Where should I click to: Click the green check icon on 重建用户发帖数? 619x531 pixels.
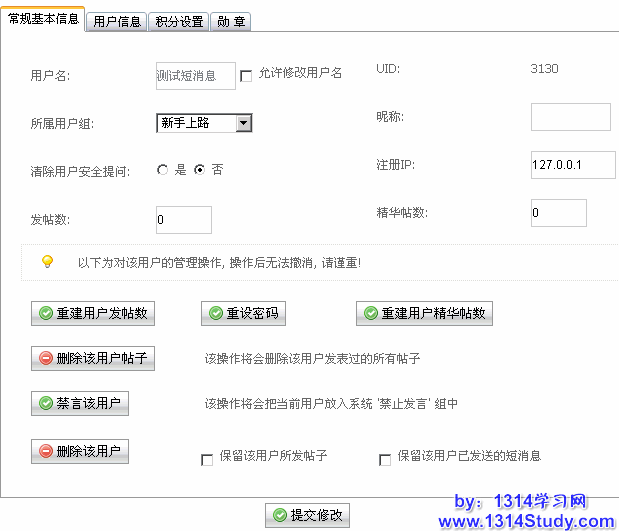(x=45, y=313)
